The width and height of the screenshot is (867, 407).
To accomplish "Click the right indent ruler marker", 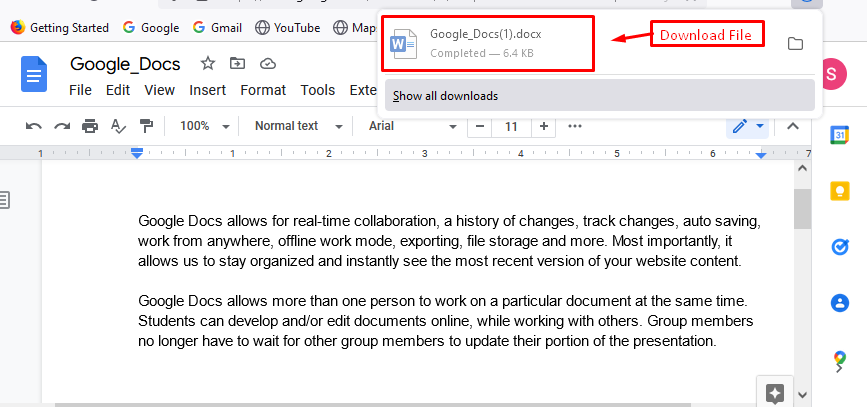I will coord(761,156).
